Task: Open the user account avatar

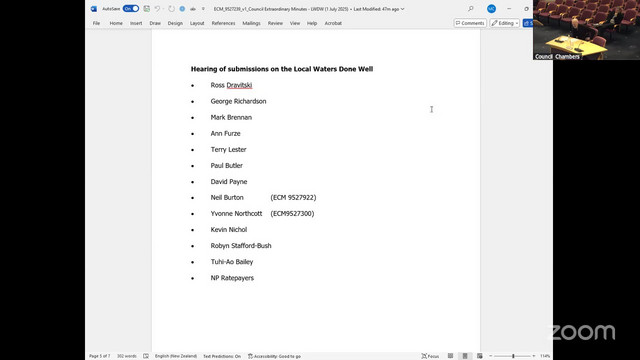Action: 491,9
